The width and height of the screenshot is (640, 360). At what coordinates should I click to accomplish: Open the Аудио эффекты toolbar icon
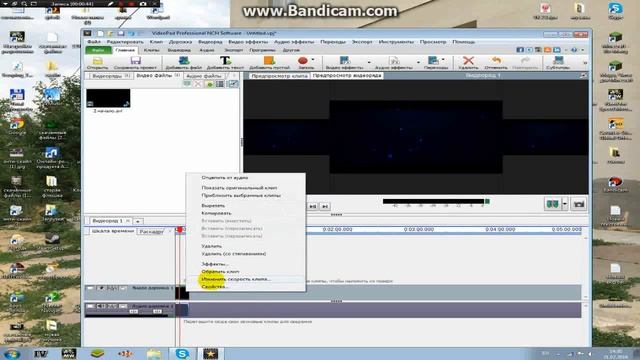tap(393, 61)
